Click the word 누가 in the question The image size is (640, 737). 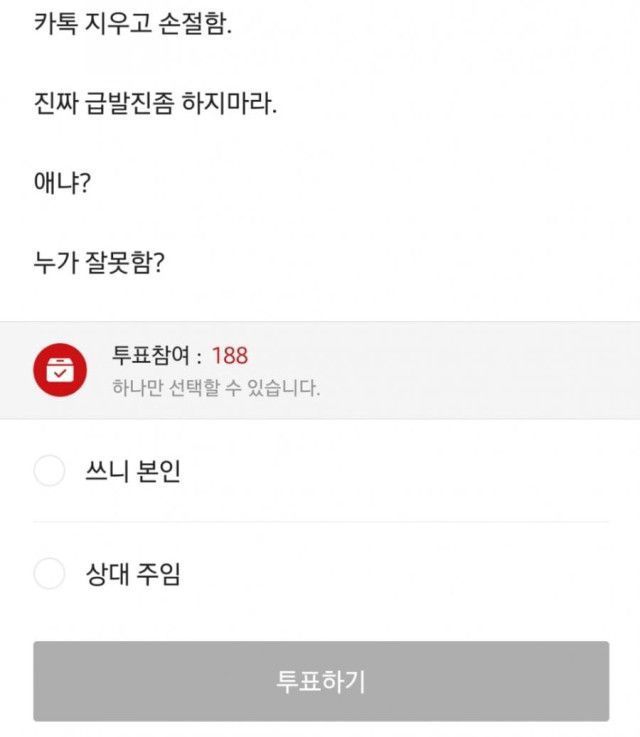click(x=54, y=264)
